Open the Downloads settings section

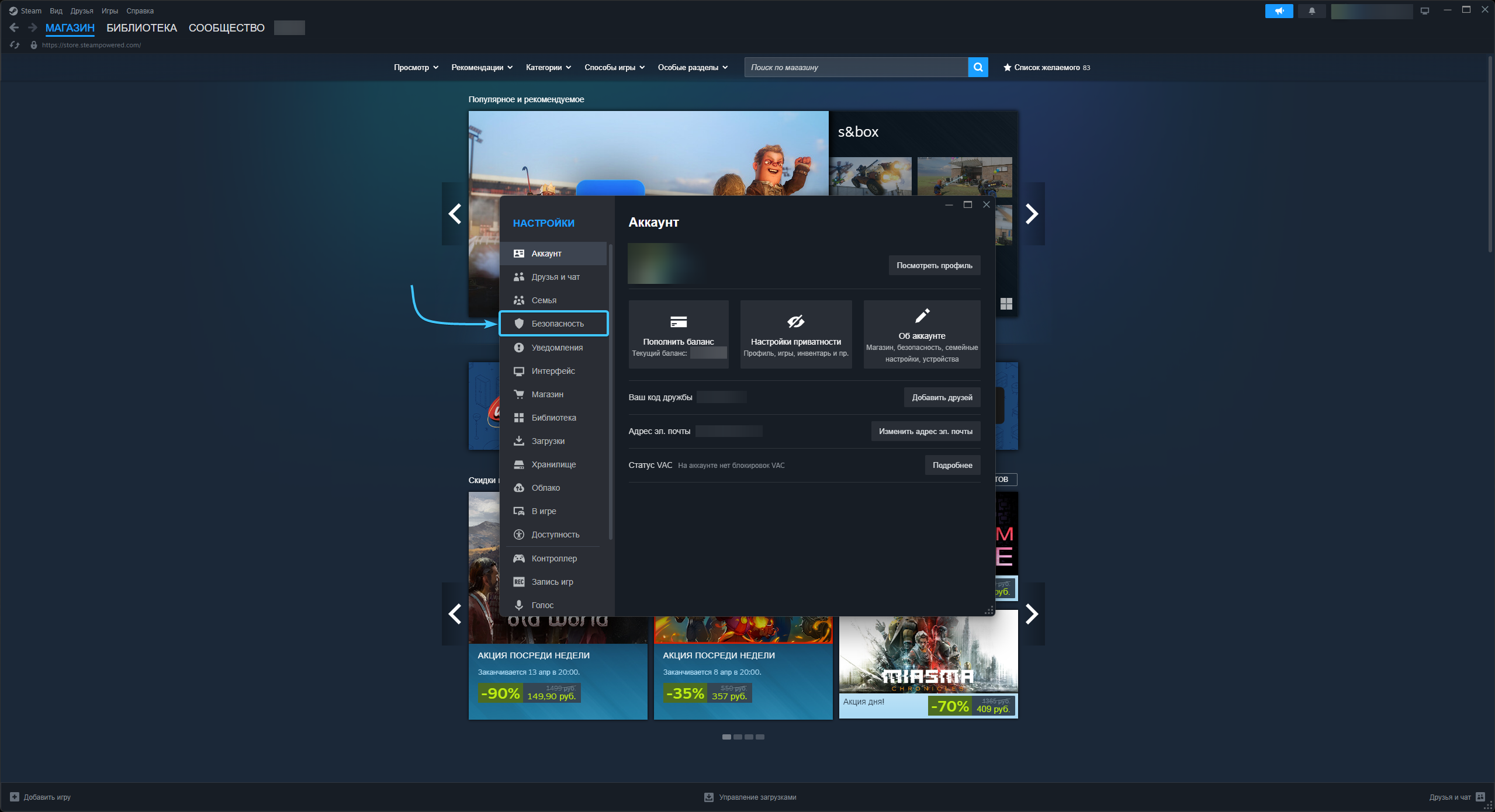click(x=548, y=441)
